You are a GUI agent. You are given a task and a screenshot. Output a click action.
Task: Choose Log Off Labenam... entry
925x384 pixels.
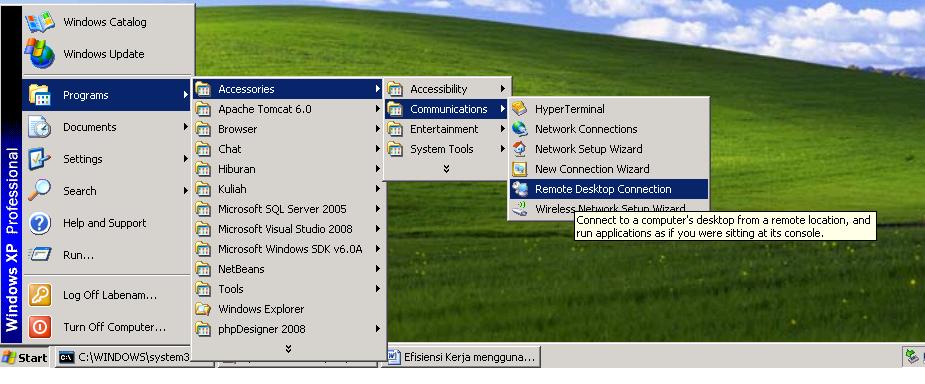(x=106, y=295)
